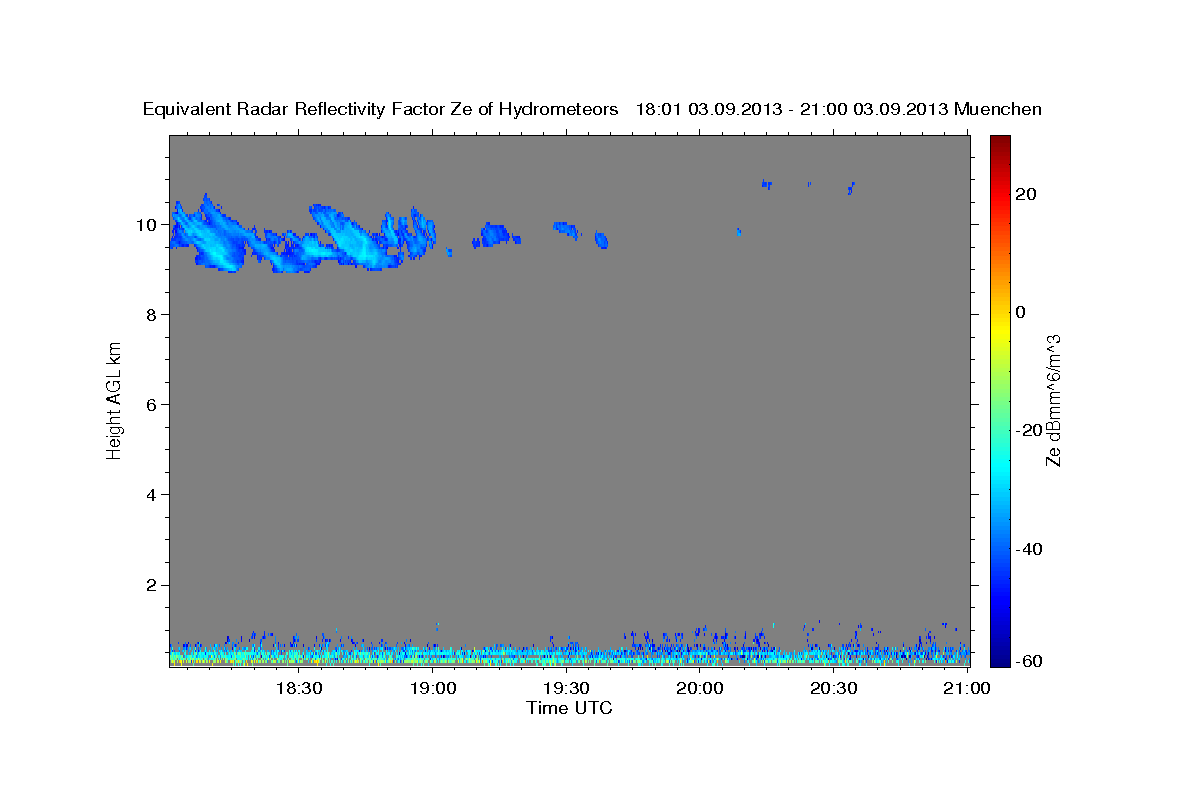Screen dimensions: 1200x800
Task: Click the height tick label 6
Action: tap(153, 405)
